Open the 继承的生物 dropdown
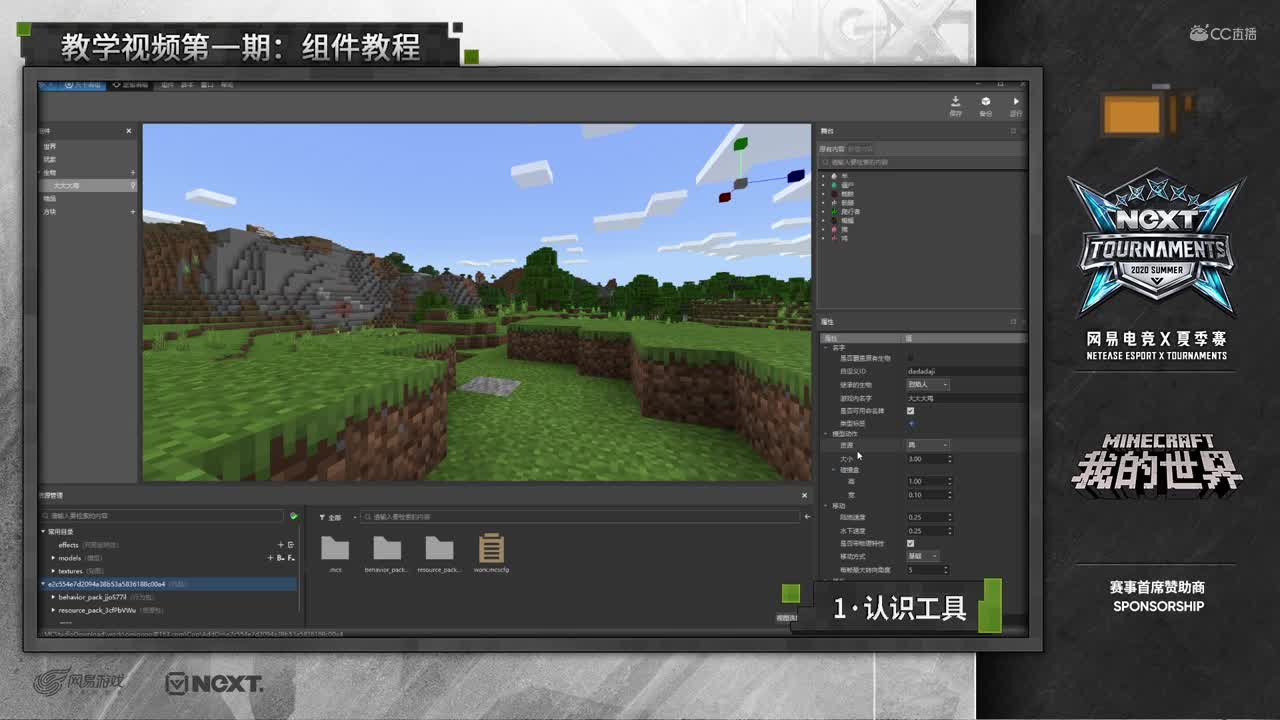 pos(927,384)
